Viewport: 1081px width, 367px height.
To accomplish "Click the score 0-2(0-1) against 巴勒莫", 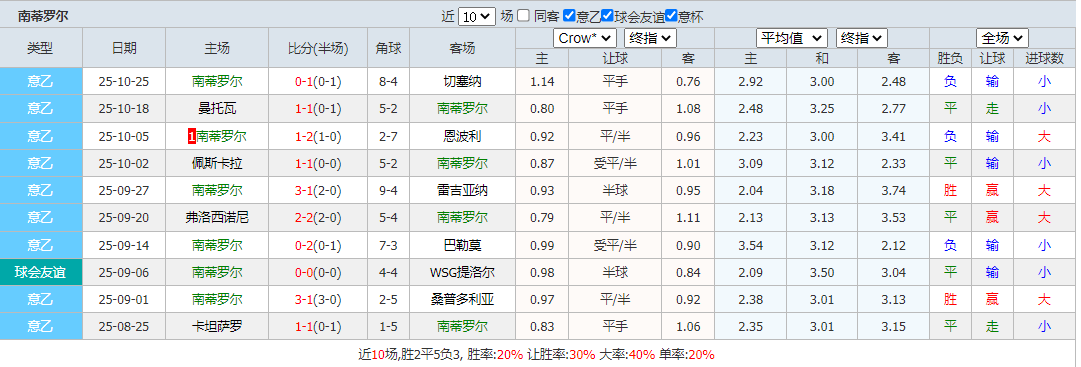I will pyautogui.click(x=318, y=245).
